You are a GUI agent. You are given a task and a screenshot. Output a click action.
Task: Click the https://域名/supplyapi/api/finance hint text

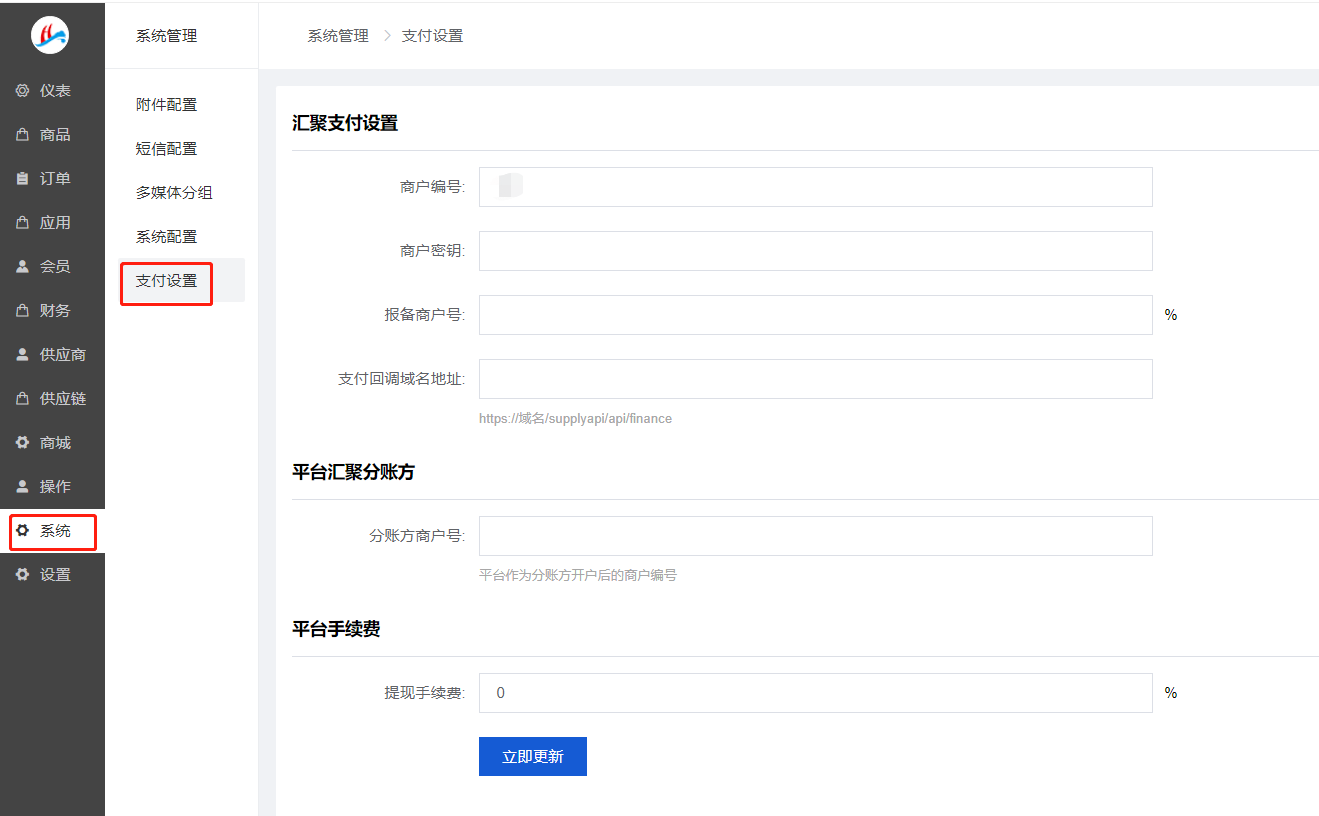[x=575, y=419]
